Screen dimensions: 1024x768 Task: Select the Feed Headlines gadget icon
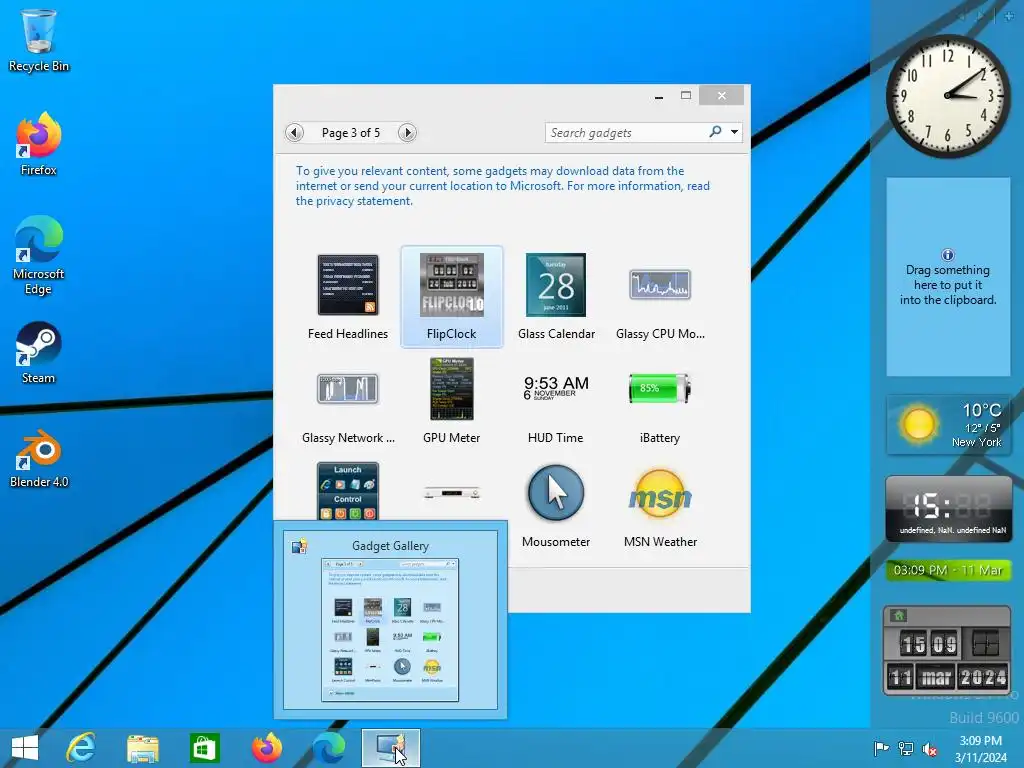347,285
